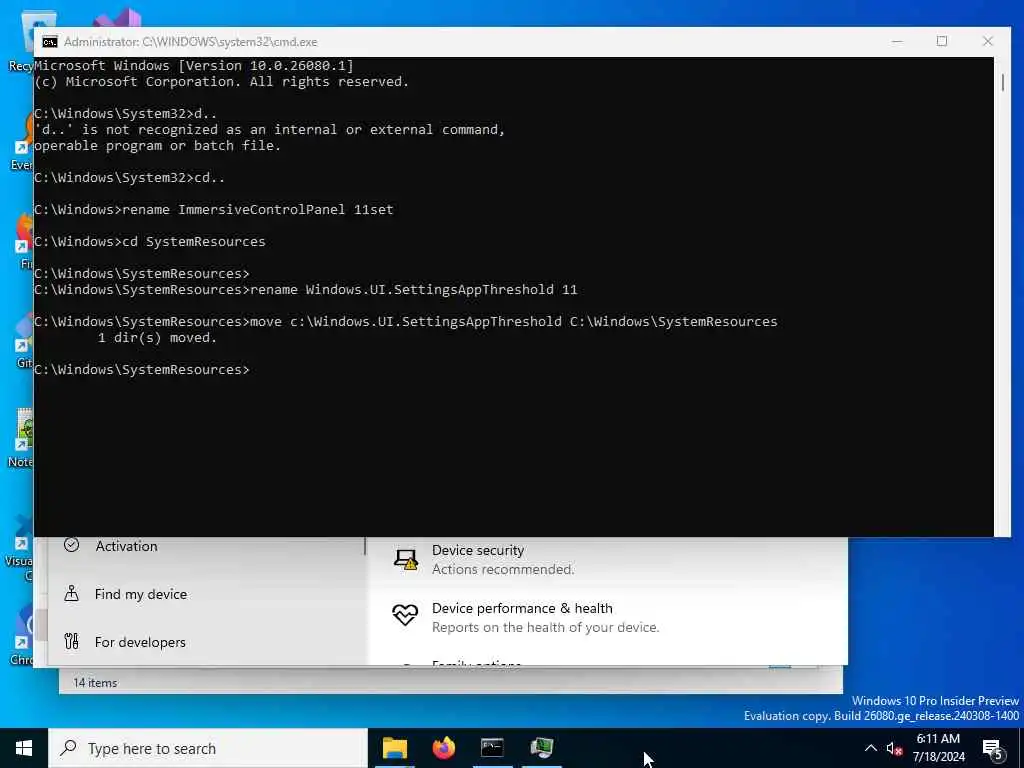The image size is (1024, 768).
Task: Click the taskbar clock showing 6:11 AM
Action: (938, 748)
